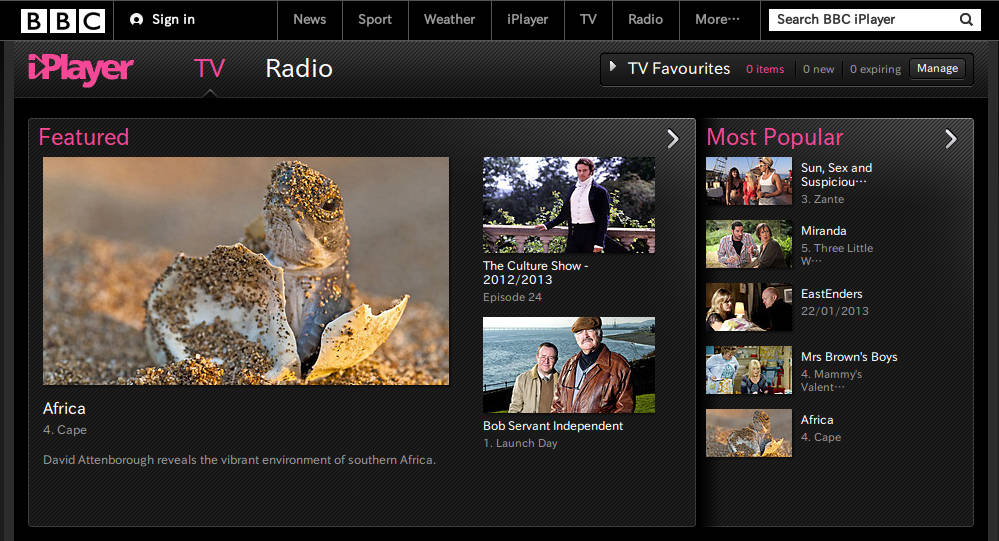Open the featured Africa title link

tap(64, 408)
